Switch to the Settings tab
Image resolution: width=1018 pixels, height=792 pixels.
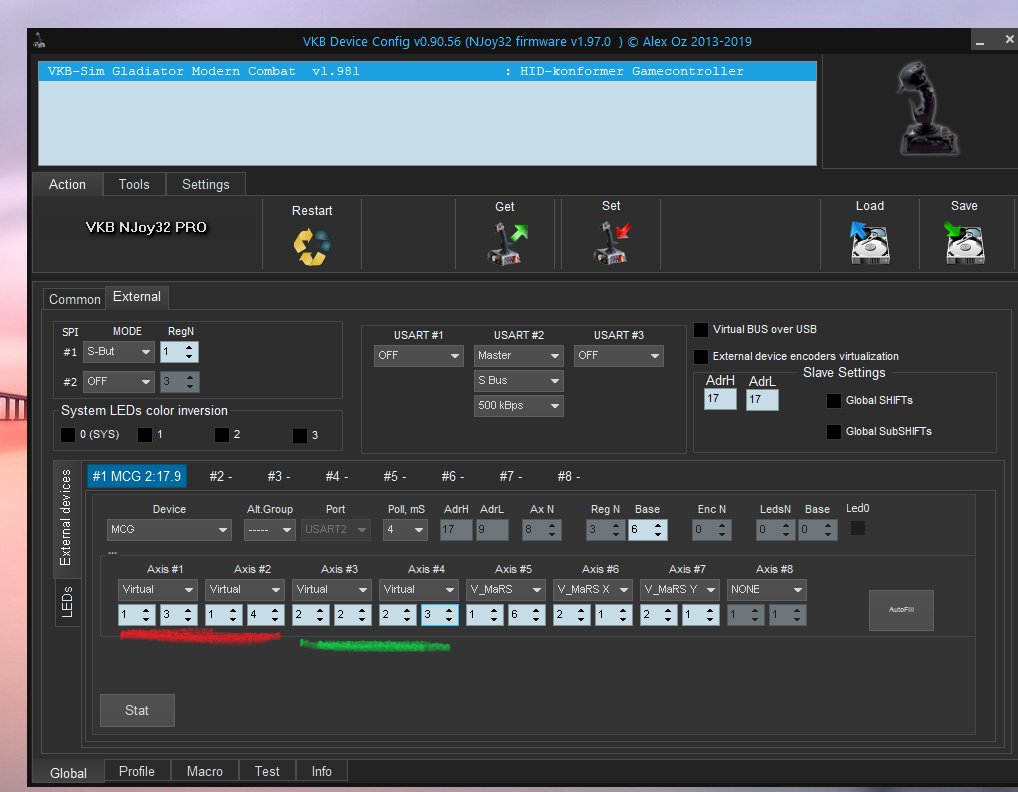point(206,184)
